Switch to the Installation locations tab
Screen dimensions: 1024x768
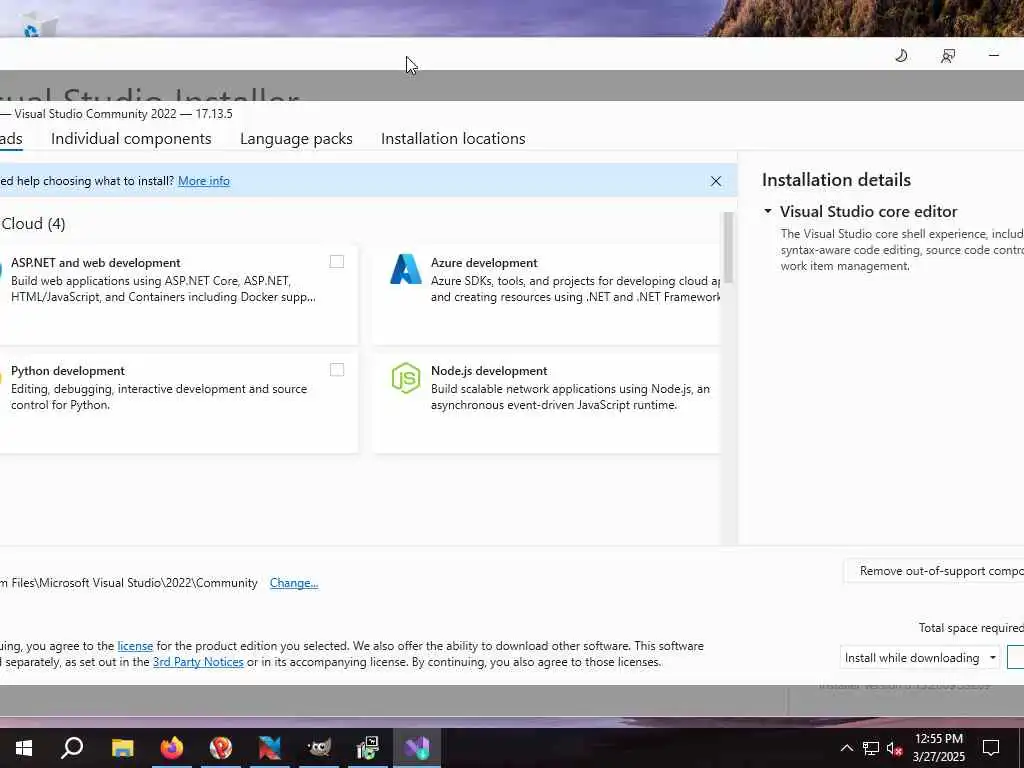click(x=453, y=138)
